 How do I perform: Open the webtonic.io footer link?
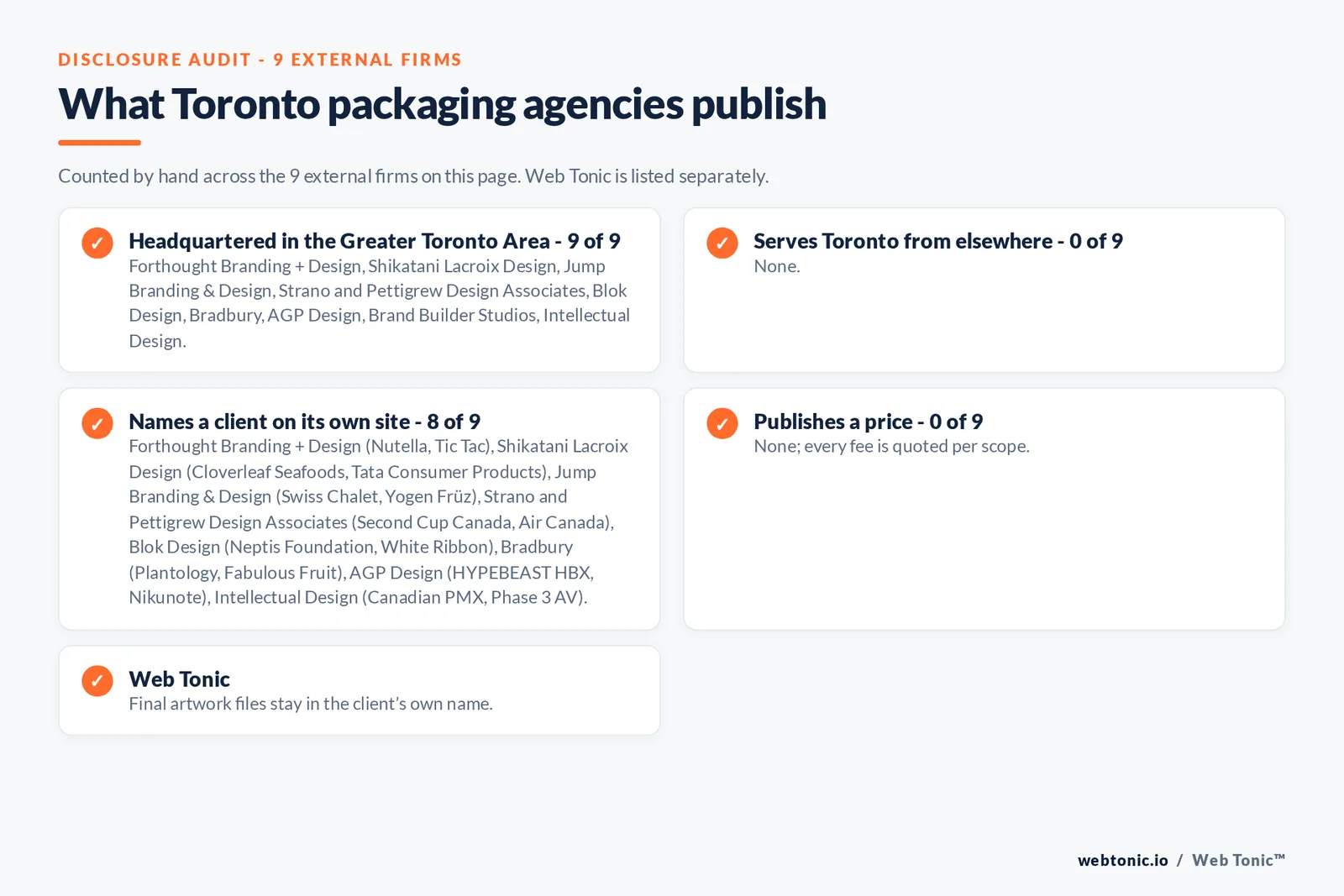[1123, 860]
